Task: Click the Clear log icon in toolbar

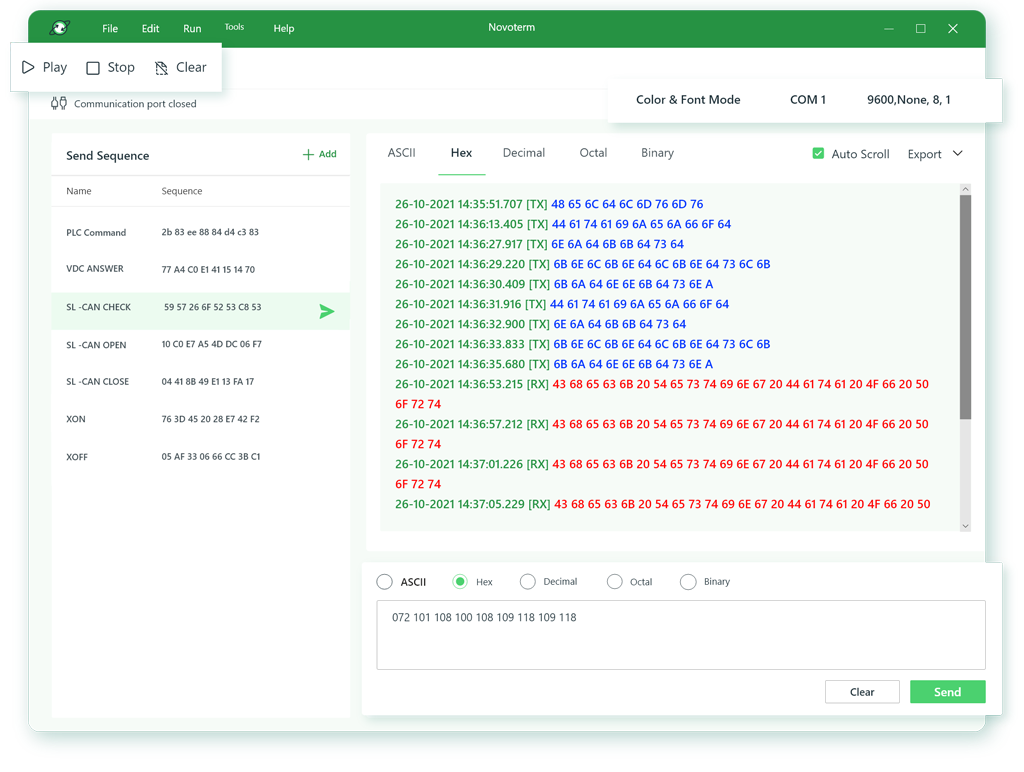Action: (161, 68)
